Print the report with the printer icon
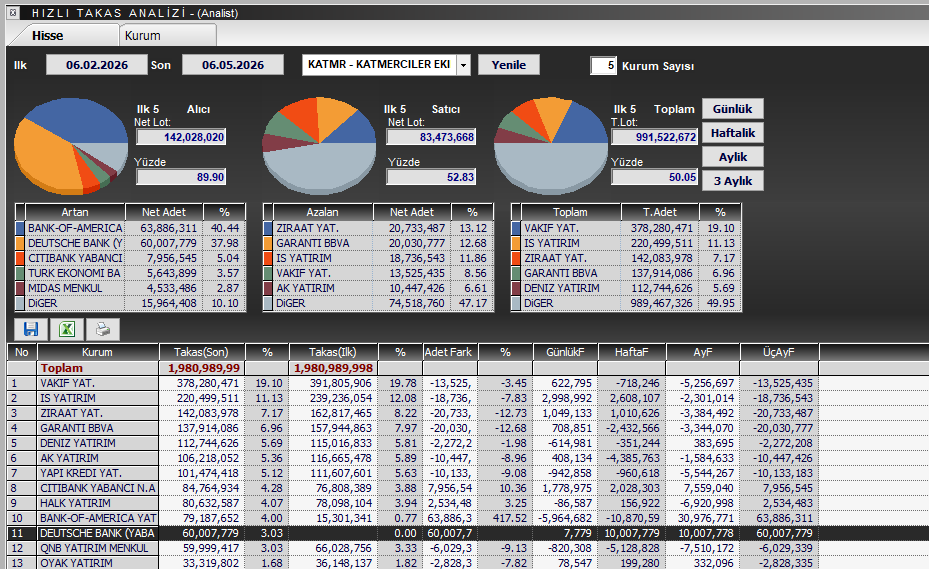 tap(102, 330)
